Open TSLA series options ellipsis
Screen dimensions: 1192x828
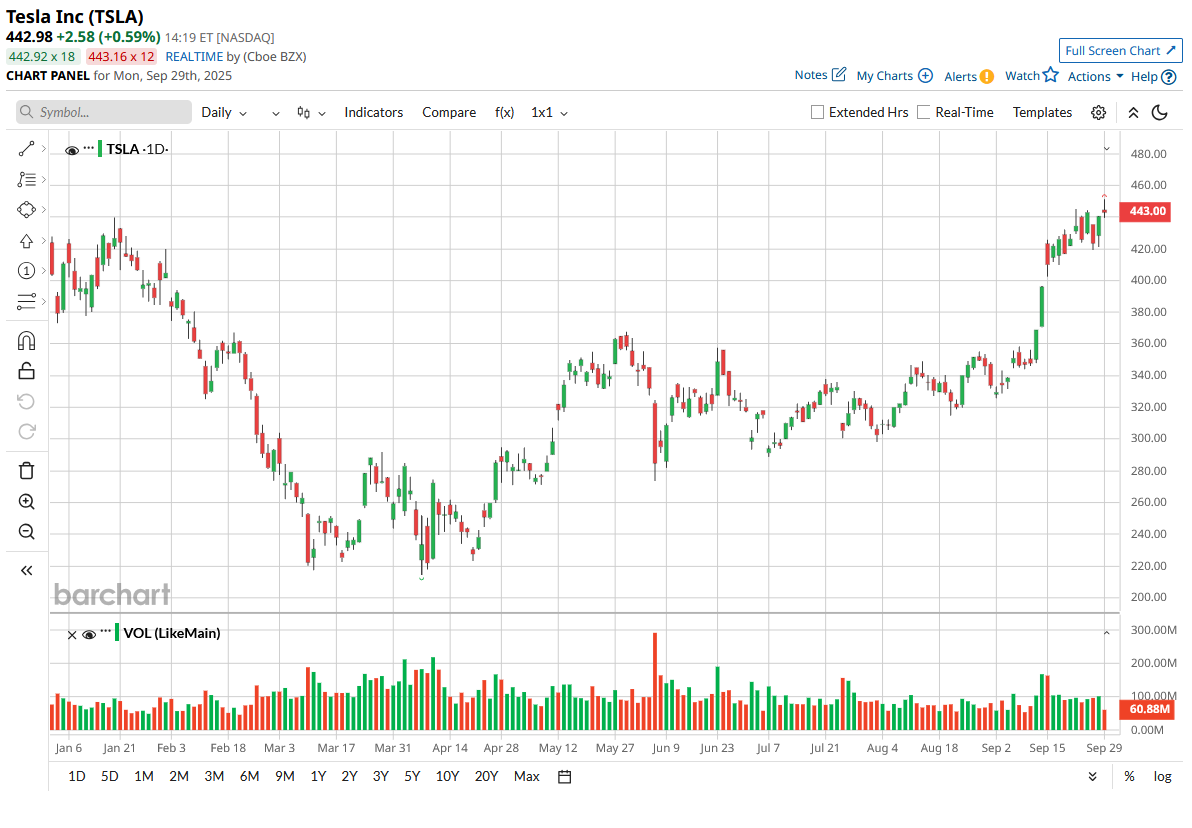pos(89,148)
